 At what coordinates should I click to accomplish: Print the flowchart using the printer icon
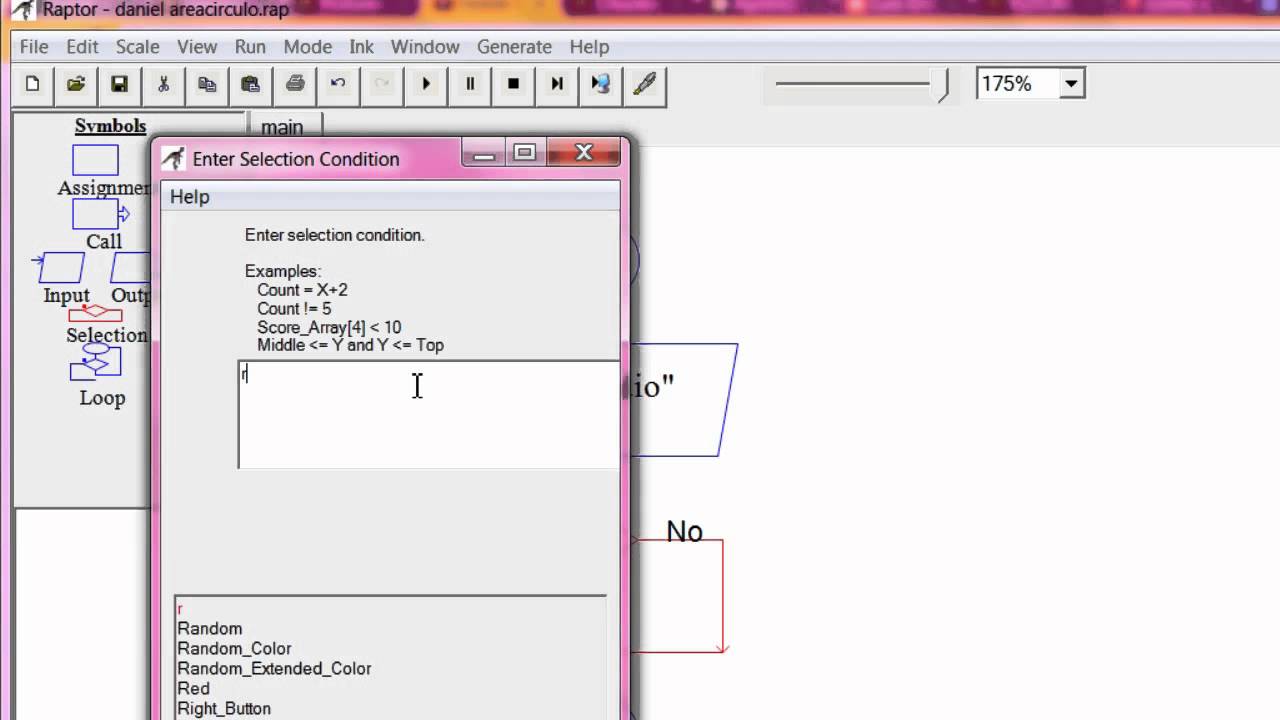295,84
